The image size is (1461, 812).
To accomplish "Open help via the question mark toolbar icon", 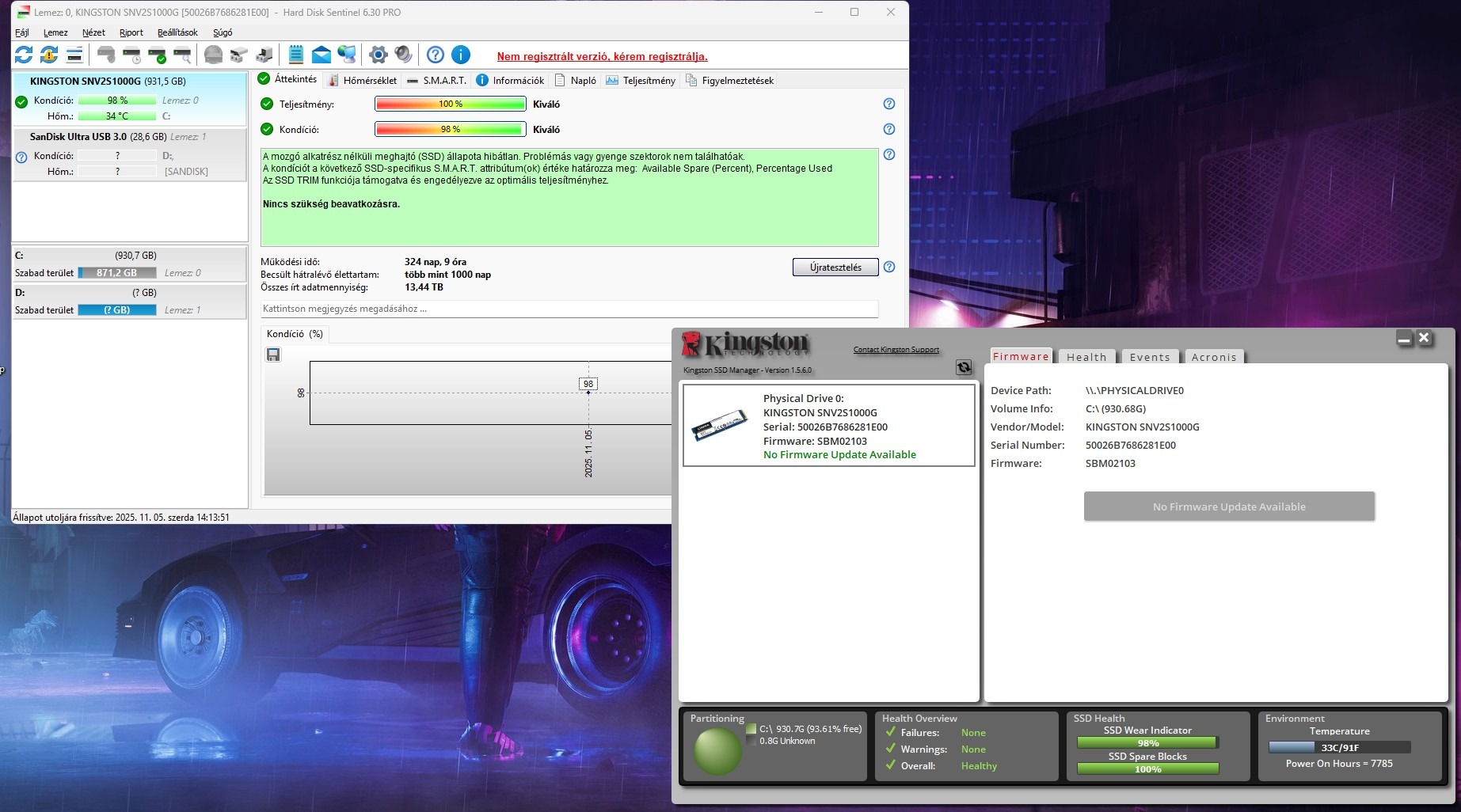I will pyautogui.click(x=436, y=55).
